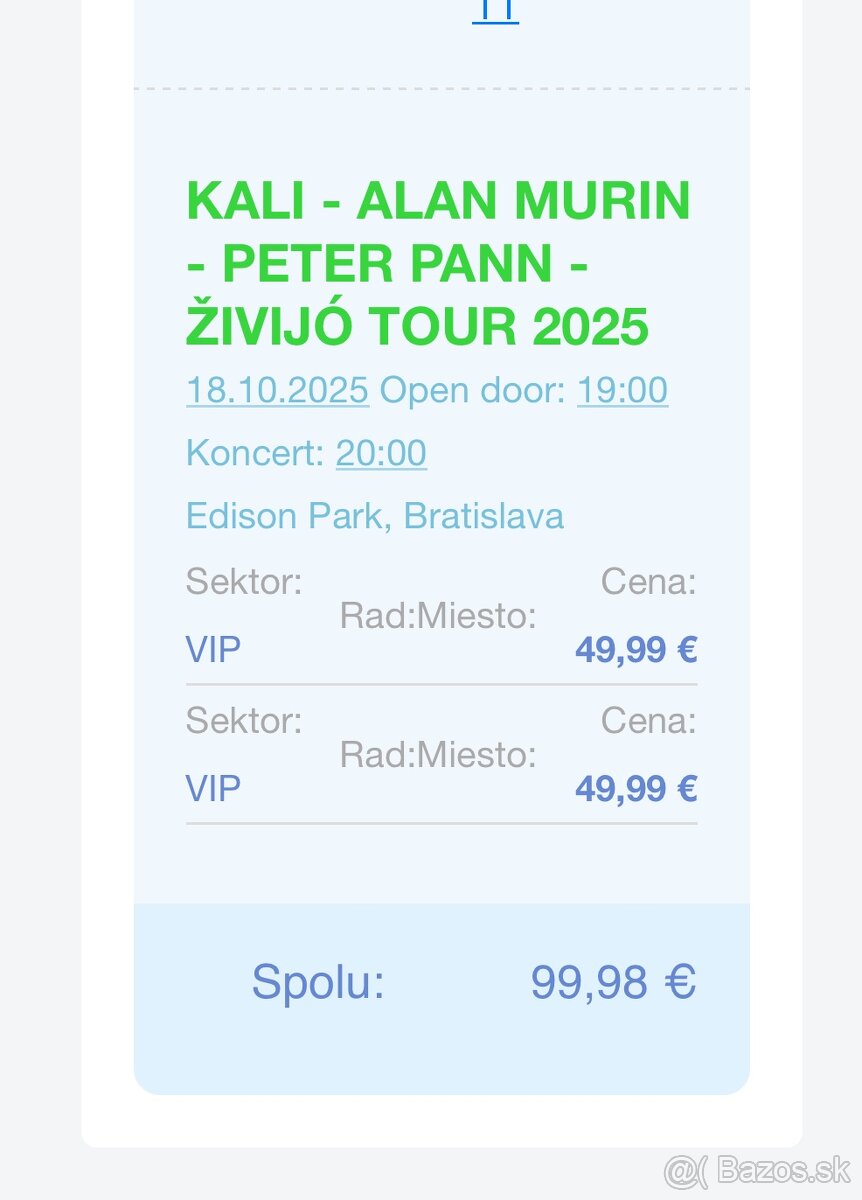The height and width of the screenshot is (1200, 862).
Task: Click the second Rad:Miesto label
Action: 438,755
